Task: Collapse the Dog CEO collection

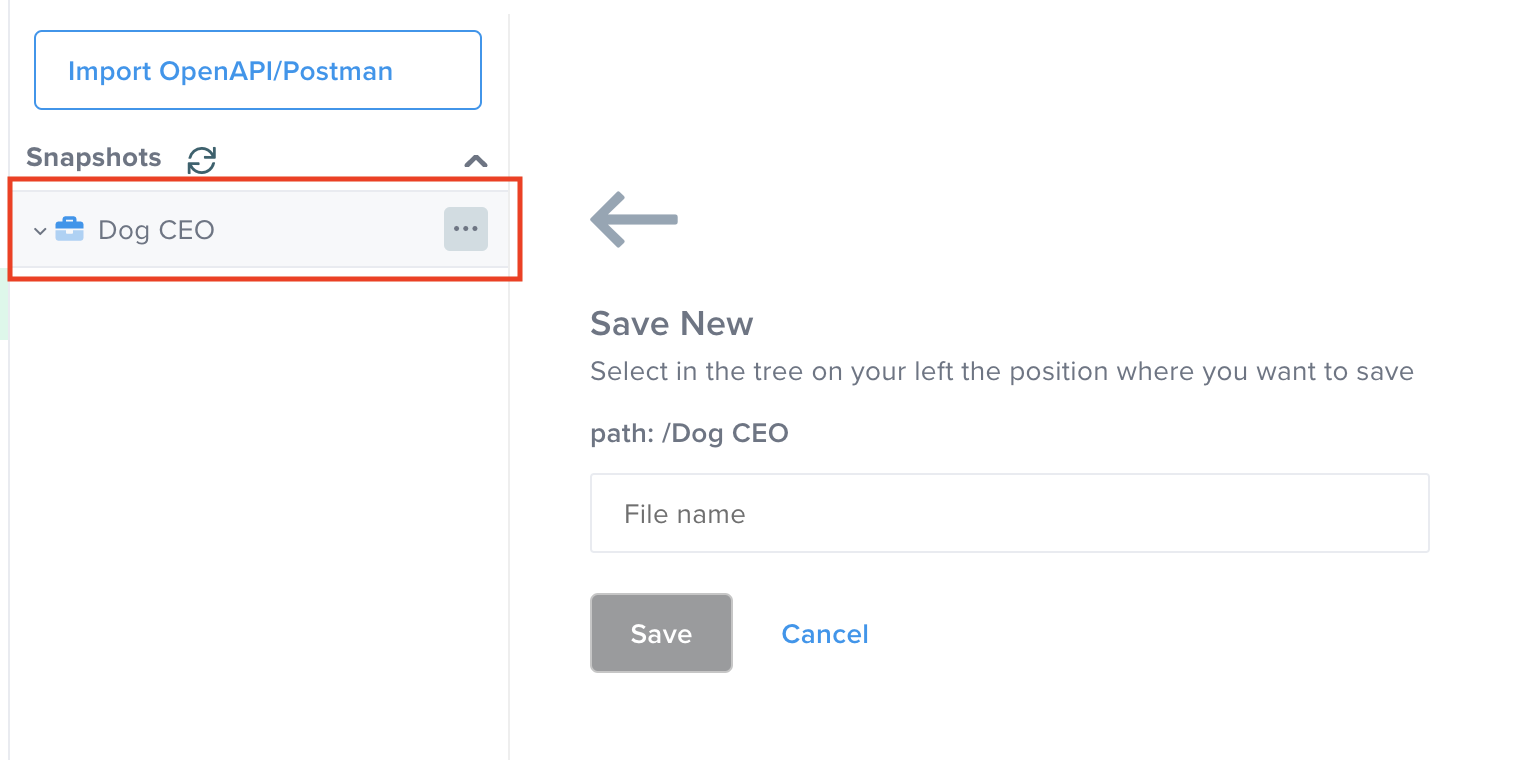Action: coord(39,229)
